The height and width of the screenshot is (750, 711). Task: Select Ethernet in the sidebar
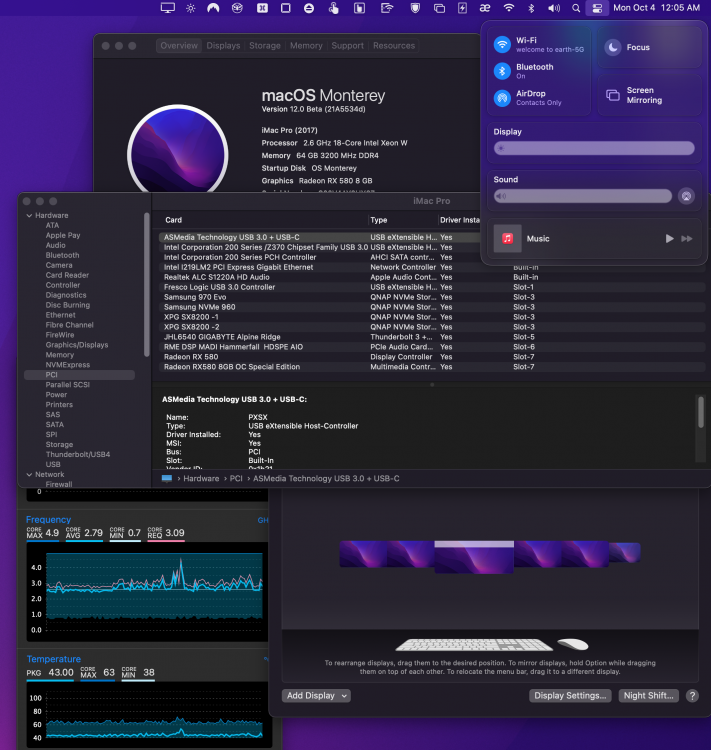tap(60, 315)
